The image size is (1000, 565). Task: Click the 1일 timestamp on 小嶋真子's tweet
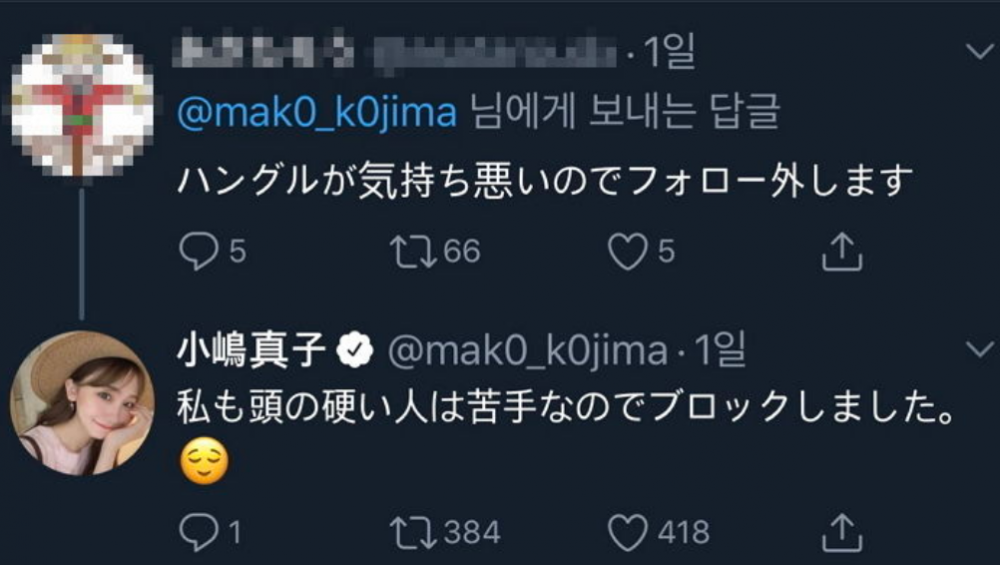coord(719,350)
